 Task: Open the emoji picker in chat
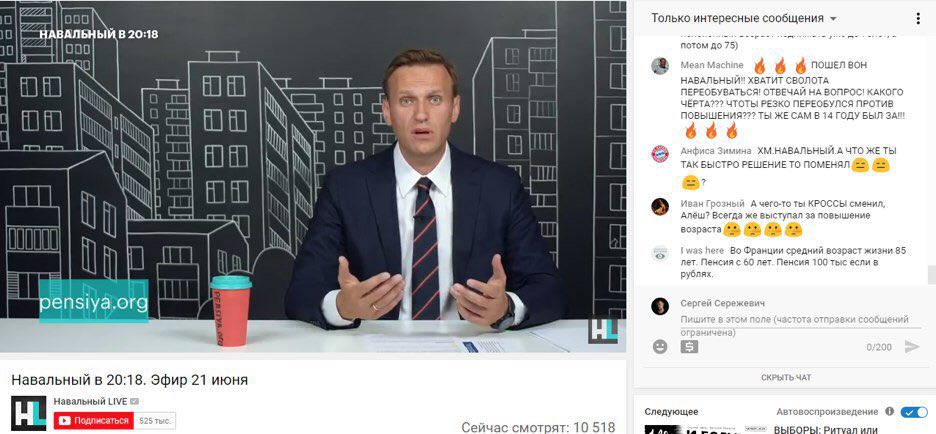click(x=660, y=346)
